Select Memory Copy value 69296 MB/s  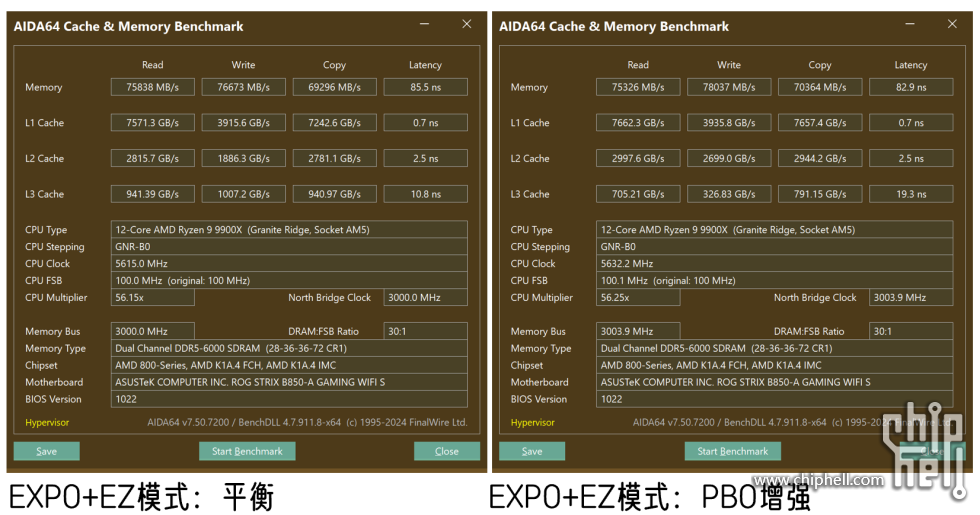(334, 87)
